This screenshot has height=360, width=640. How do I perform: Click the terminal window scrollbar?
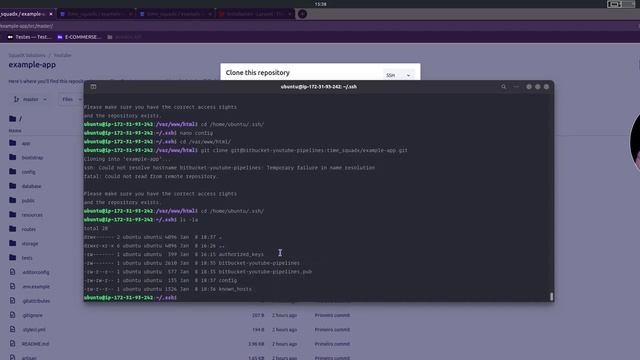click(551, 296)
